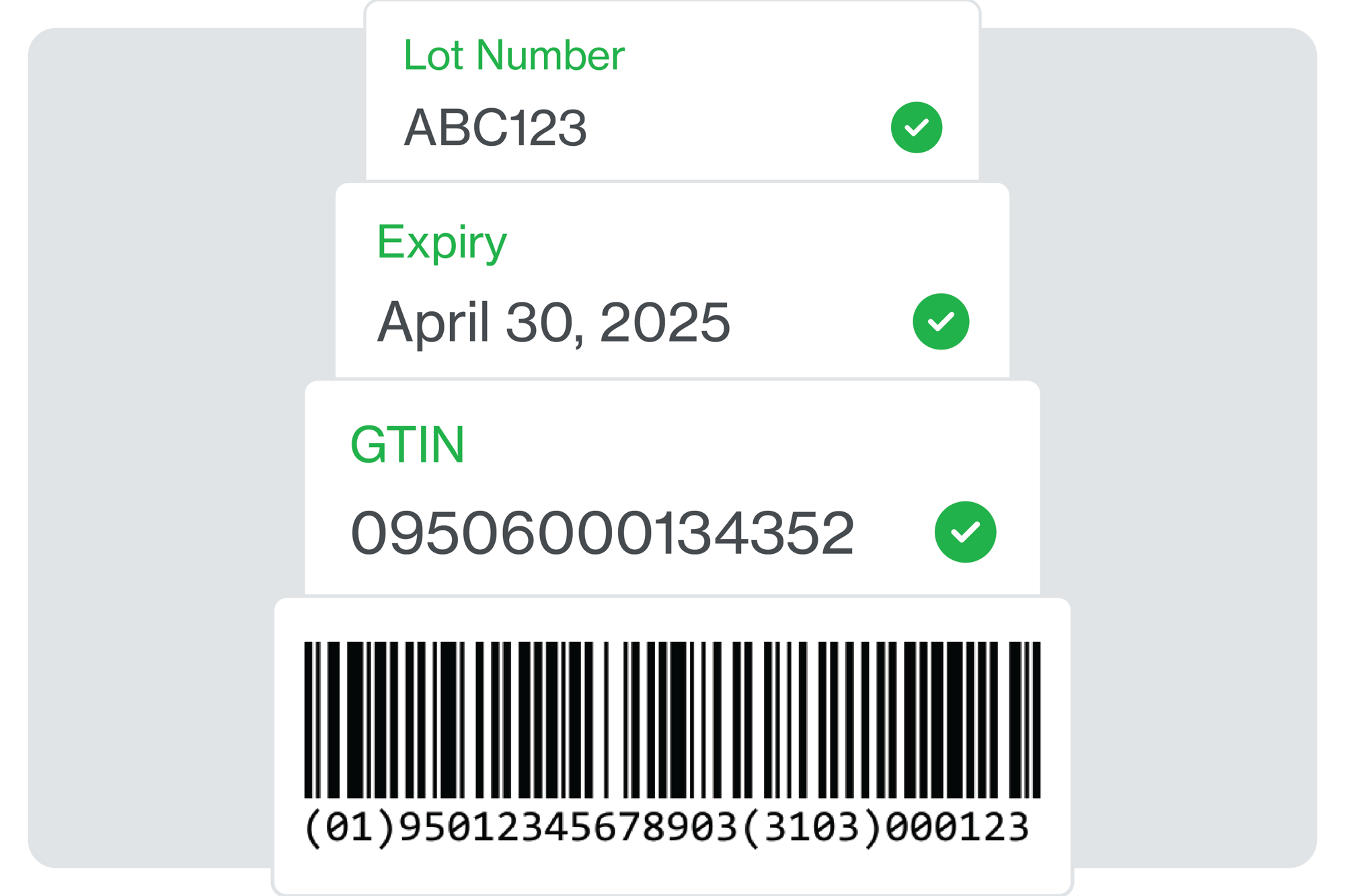Viewport: 1345px width, 896px height.
Task: Click the ABC123 lot value
Action: tap(495, 128)
